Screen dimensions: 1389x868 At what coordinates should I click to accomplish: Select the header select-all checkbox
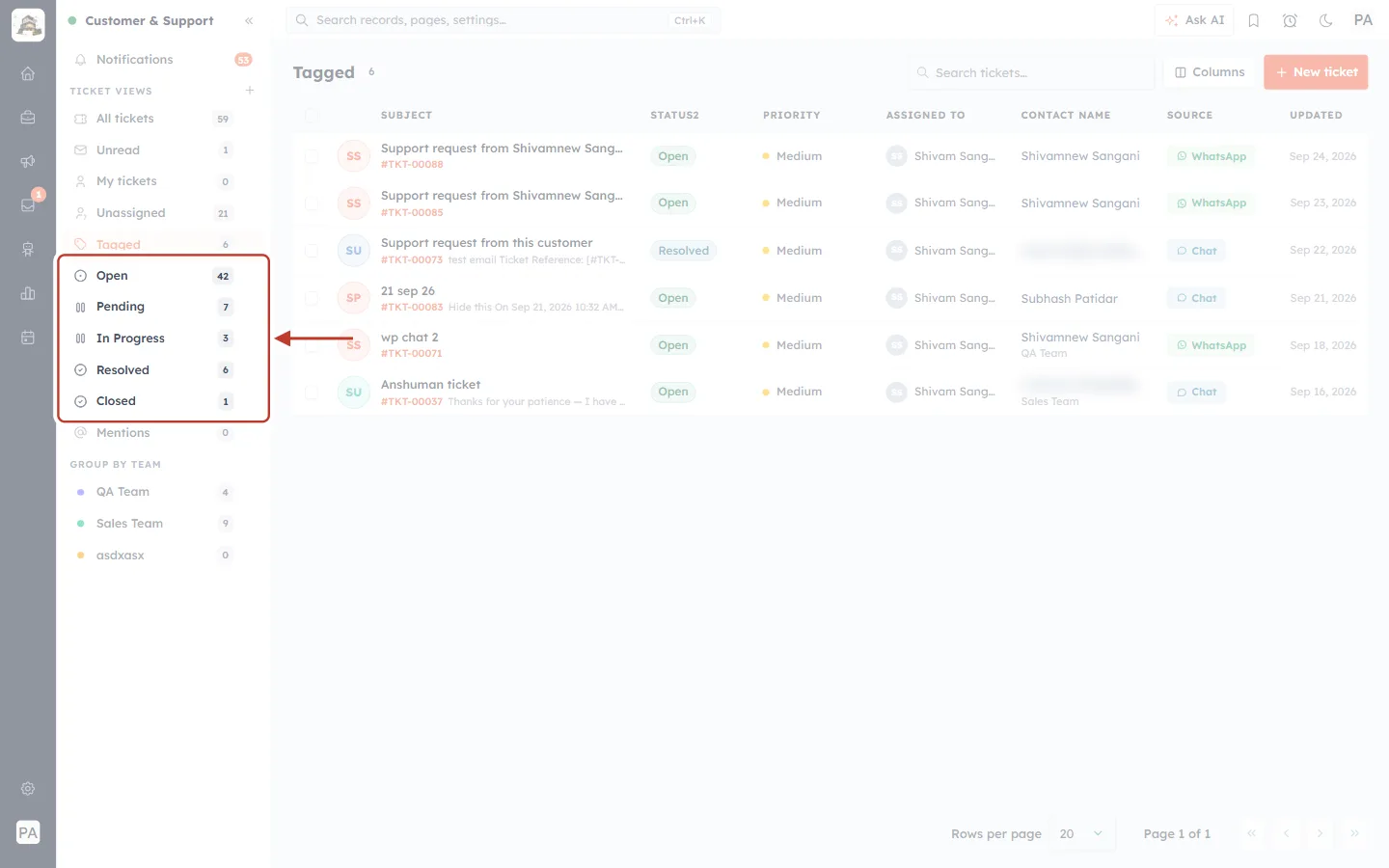(x=312, y=116)
